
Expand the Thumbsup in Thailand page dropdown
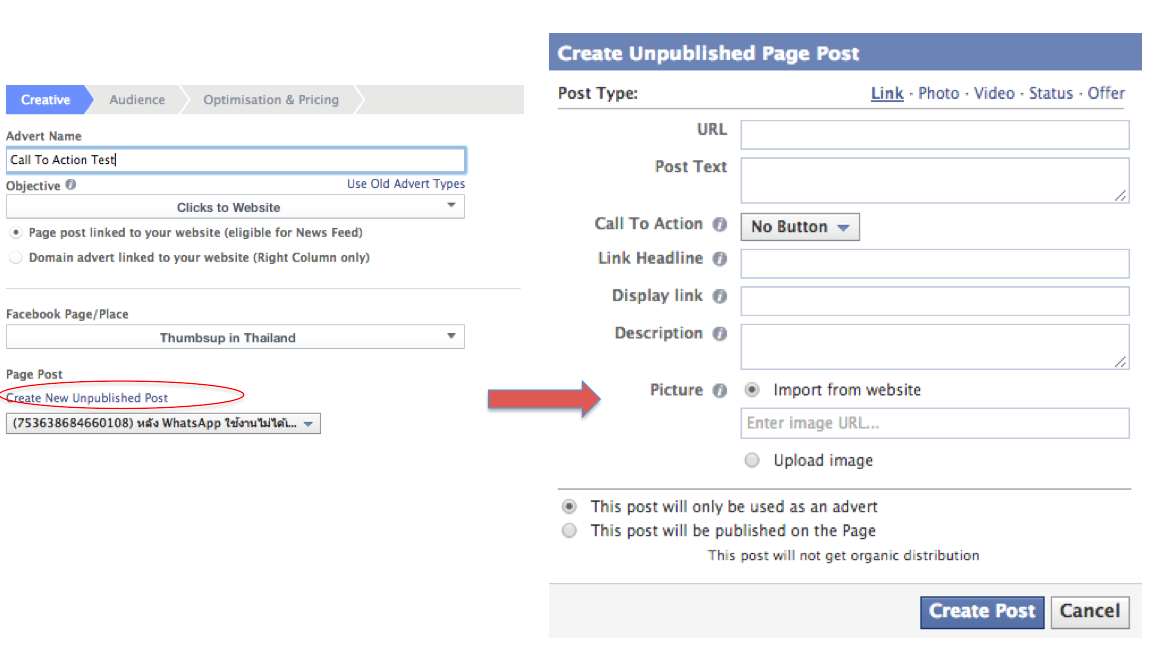[x=235, y=337]
